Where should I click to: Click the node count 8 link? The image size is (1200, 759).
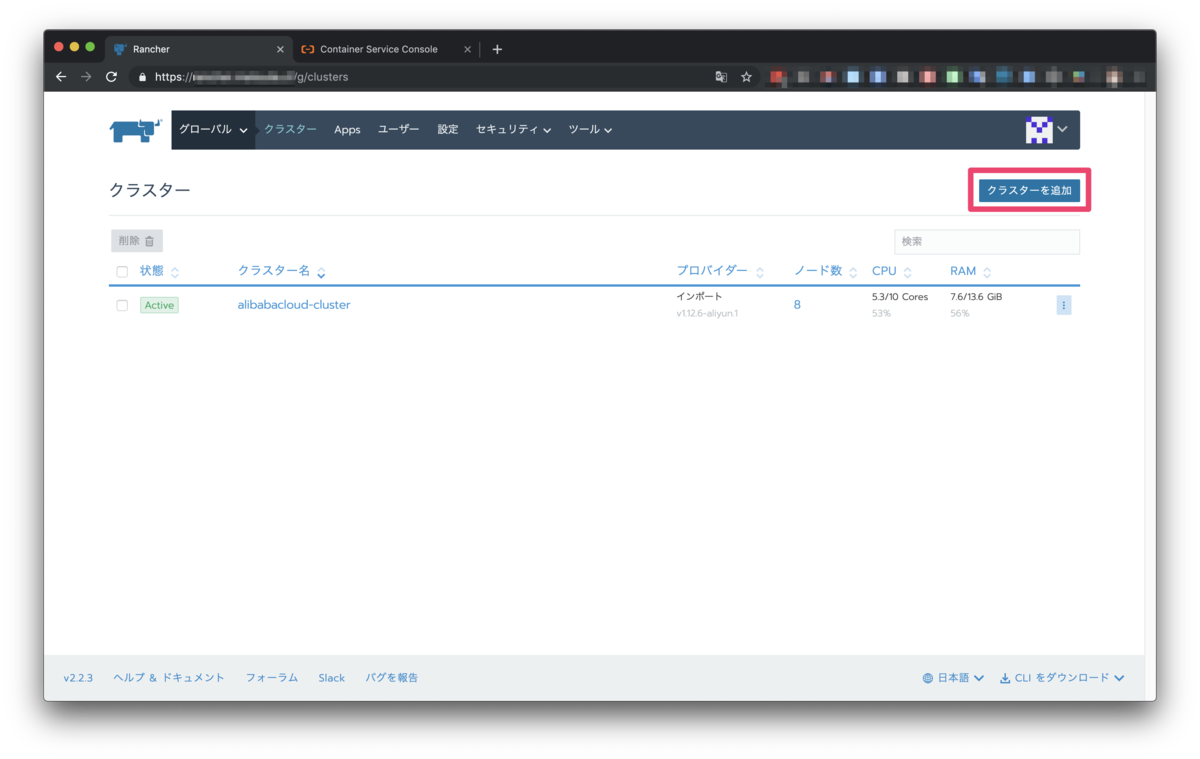tap(797, 305)
